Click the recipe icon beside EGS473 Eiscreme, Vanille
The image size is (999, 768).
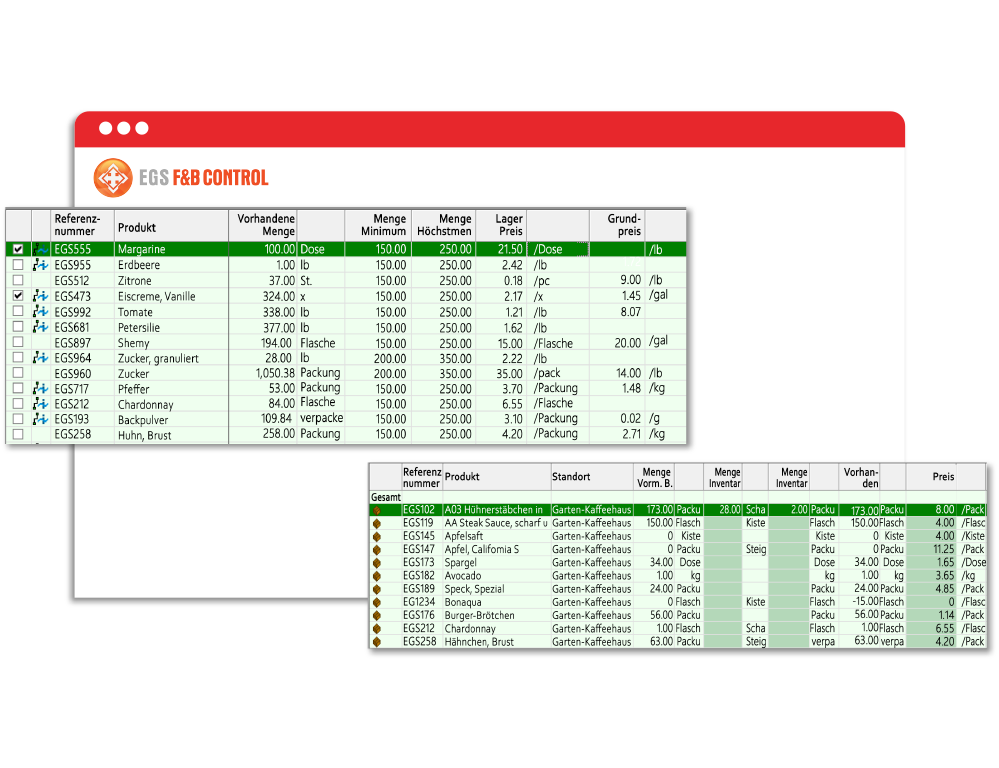41,296
